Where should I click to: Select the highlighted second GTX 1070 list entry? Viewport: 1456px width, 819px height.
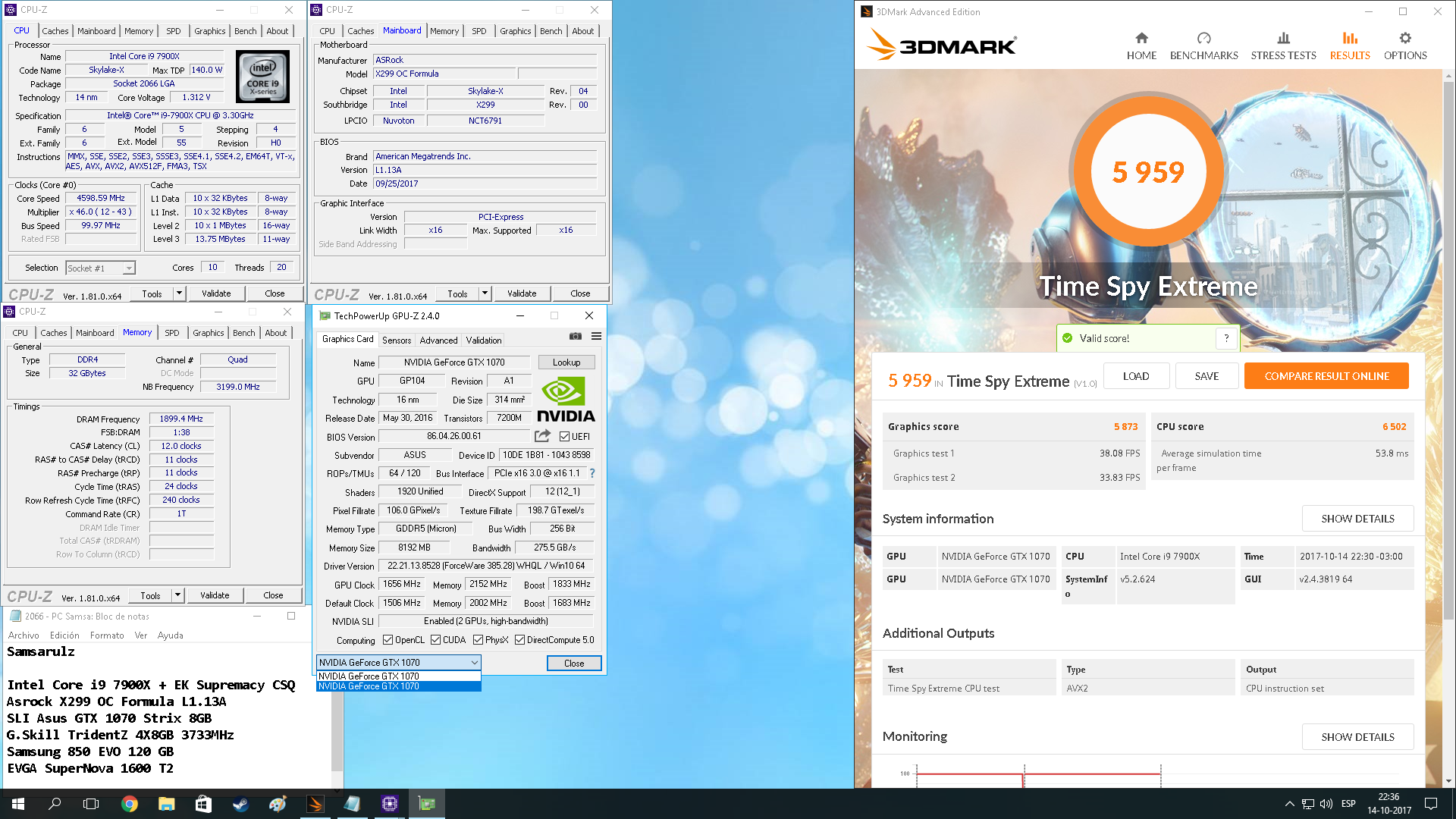(398, 686)
